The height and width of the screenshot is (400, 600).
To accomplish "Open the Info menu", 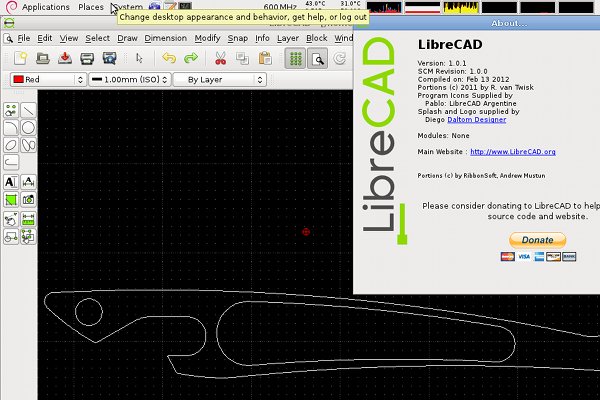I will (x=262, y=38).
